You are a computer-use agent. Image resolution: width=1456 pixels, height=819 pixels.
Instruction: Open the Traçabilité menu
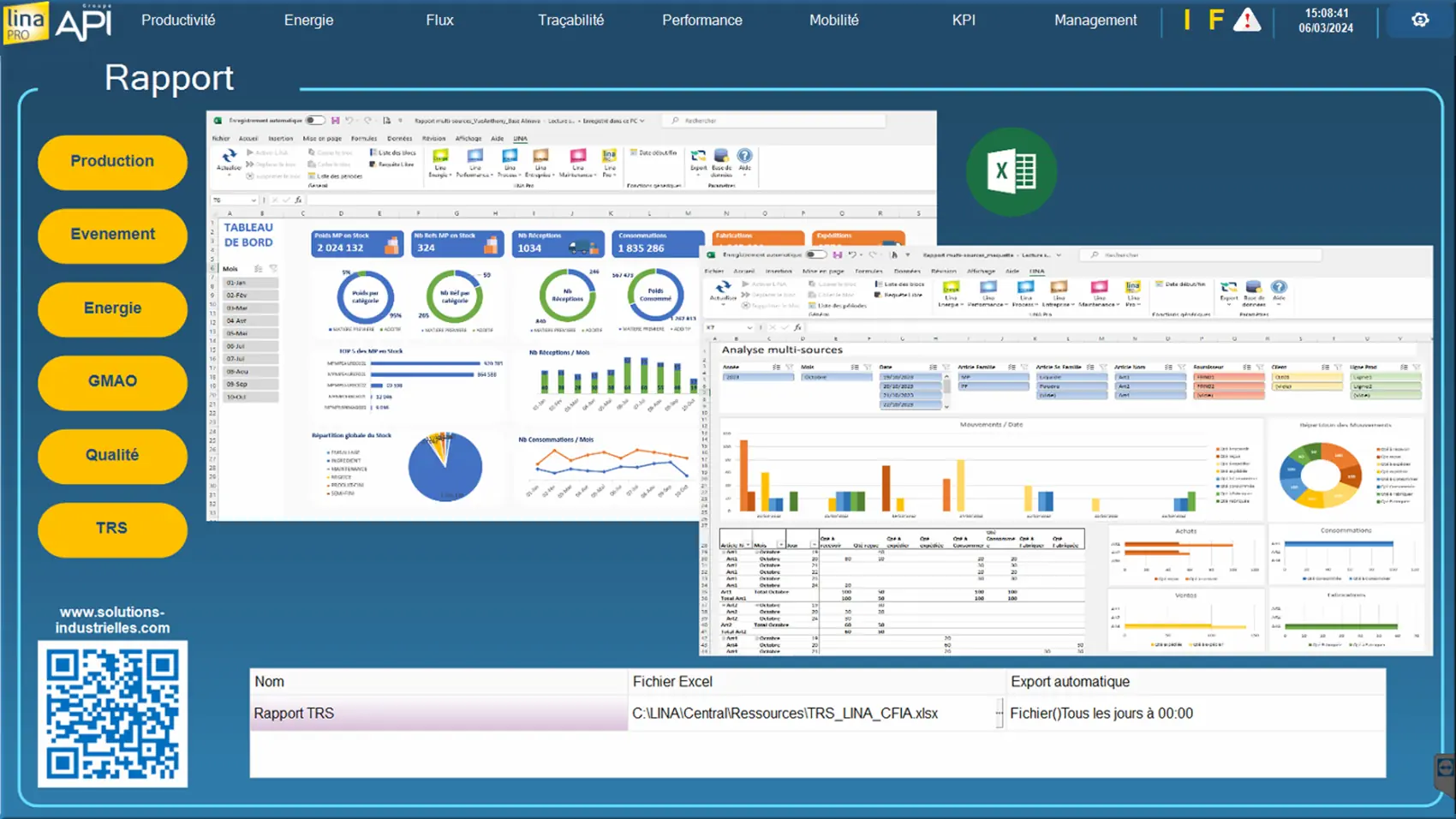coord(570,20)
